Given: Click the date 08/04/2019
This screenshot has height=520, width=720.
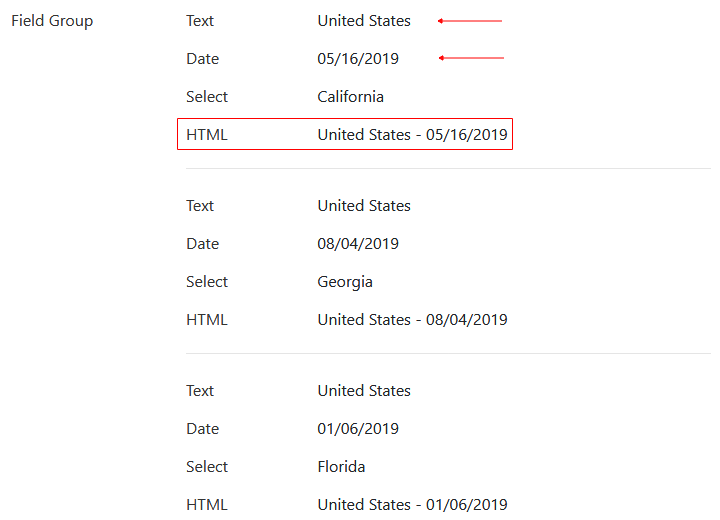Looking at the screenshot, I should pyautogui.click(x=358, y=243).
